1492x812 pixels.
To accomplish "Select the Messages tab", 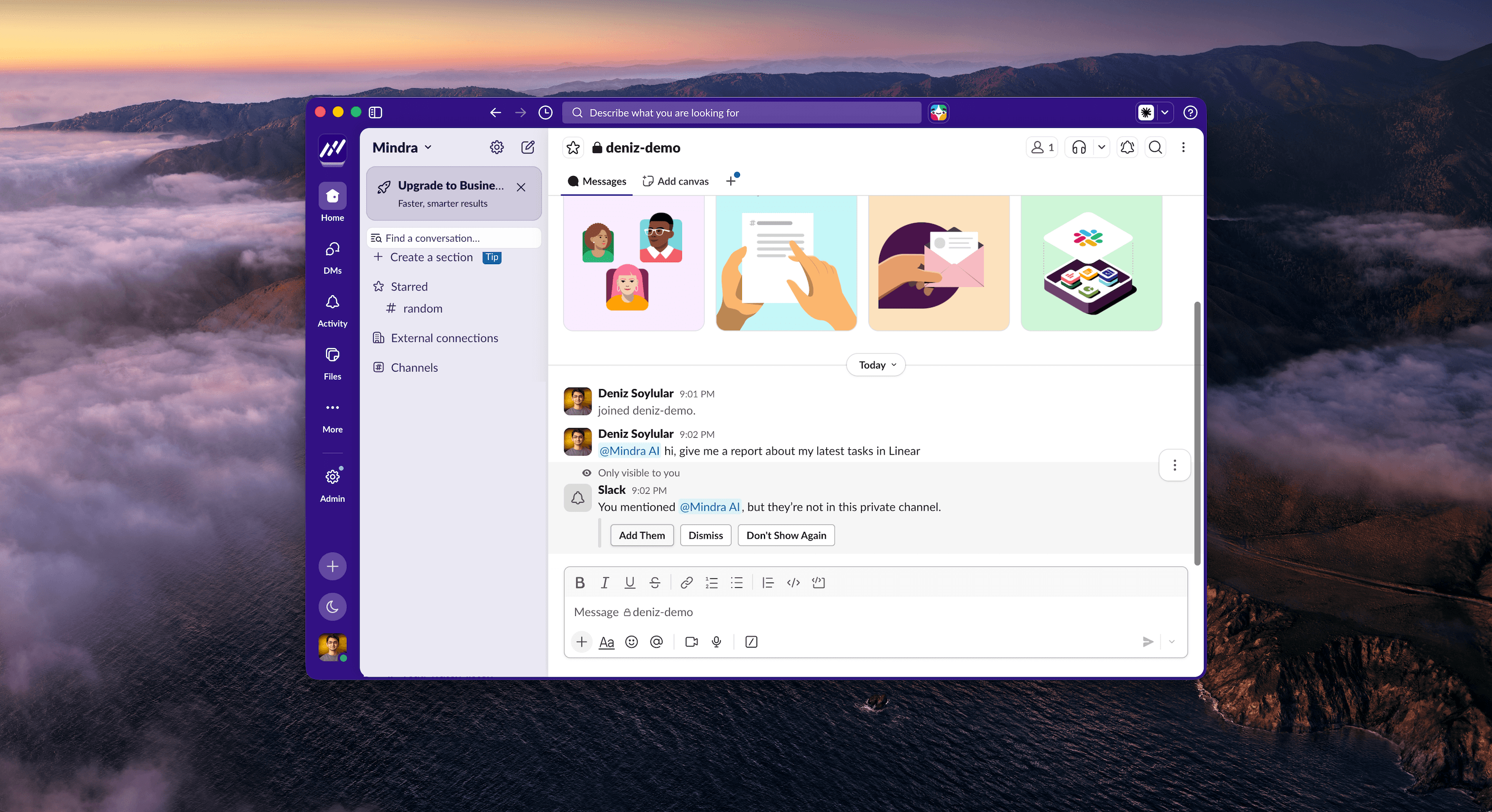I will [597, 181].
